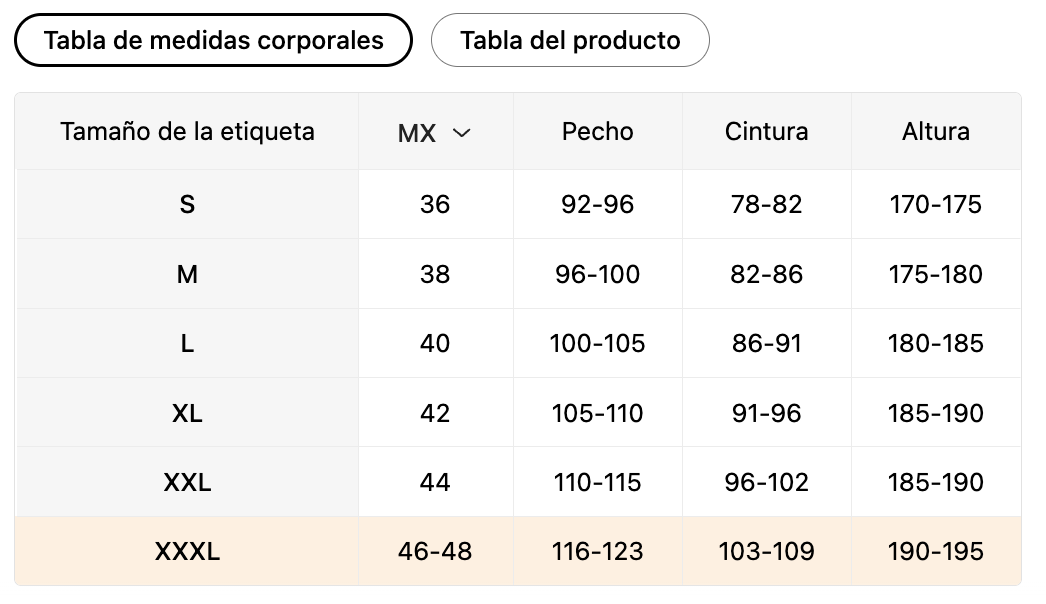1046x604 pixels.
Task: Select the highlighted XXXL row label
Action: [187, 551]
